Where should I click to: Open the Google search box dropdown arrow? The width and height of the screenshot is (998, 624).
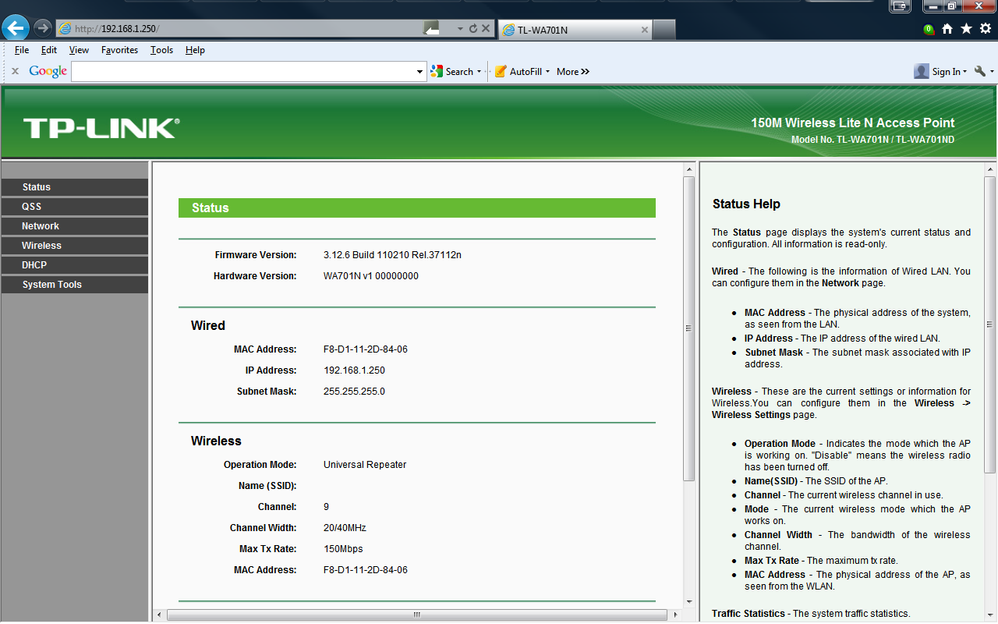click(419, 71)
